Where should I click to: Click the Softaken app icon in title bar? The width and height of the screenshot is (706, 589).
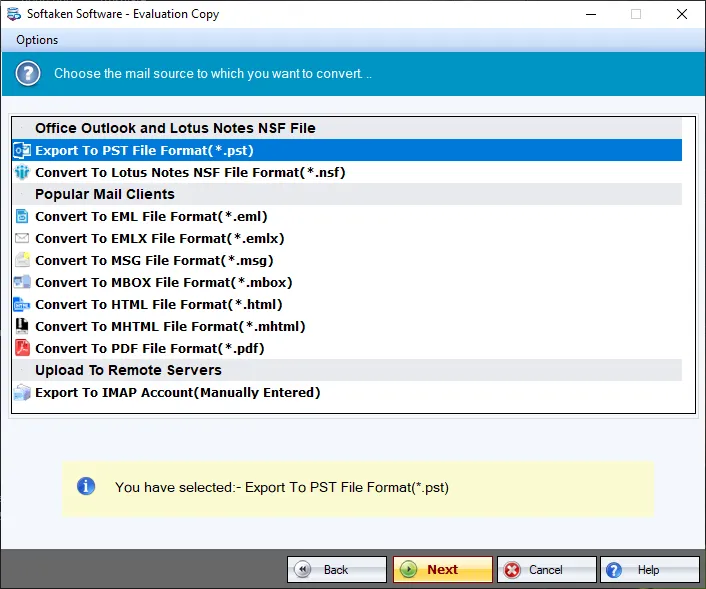pyautogui.click(x=14, y=14)
